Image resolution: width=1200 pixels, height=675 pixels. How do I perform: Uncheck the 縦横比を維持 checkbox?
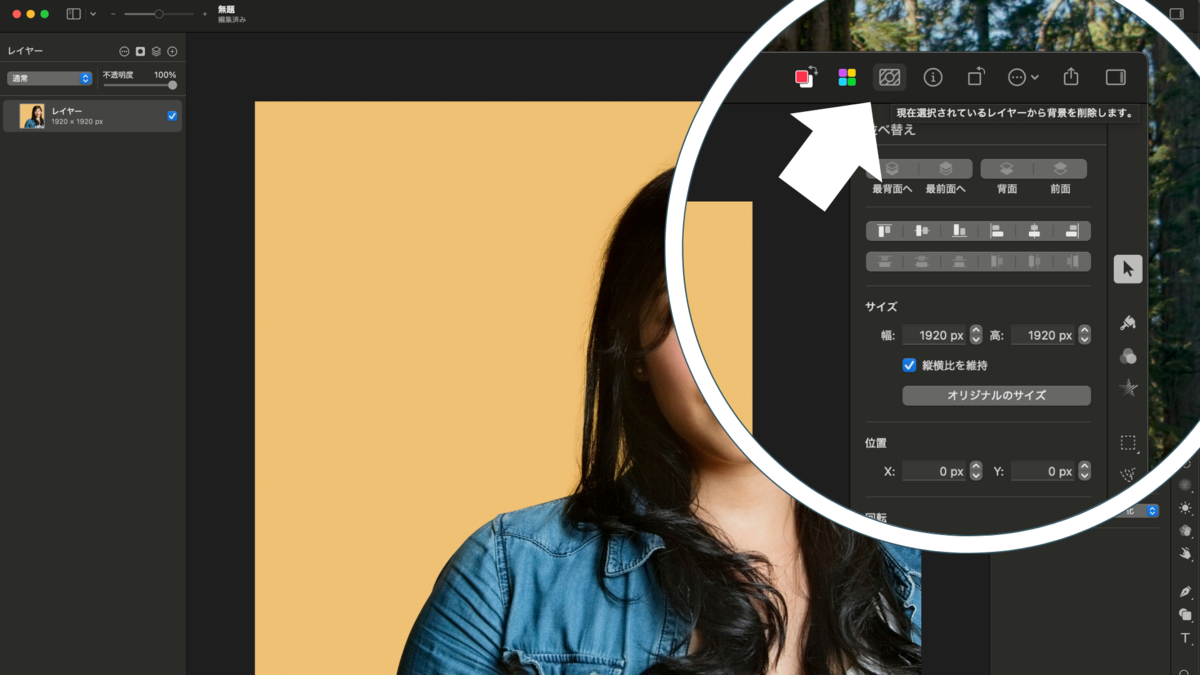(909, 366)
